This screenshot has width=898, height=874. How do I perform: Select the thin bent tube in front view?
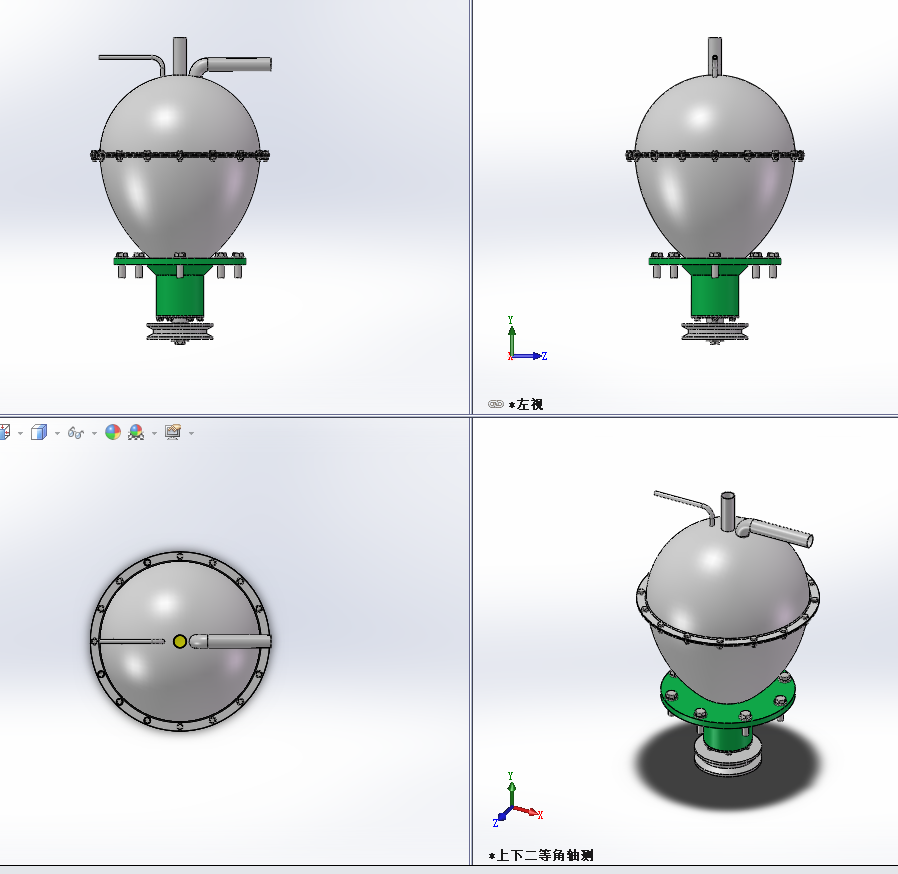click(x=132, y=58)
